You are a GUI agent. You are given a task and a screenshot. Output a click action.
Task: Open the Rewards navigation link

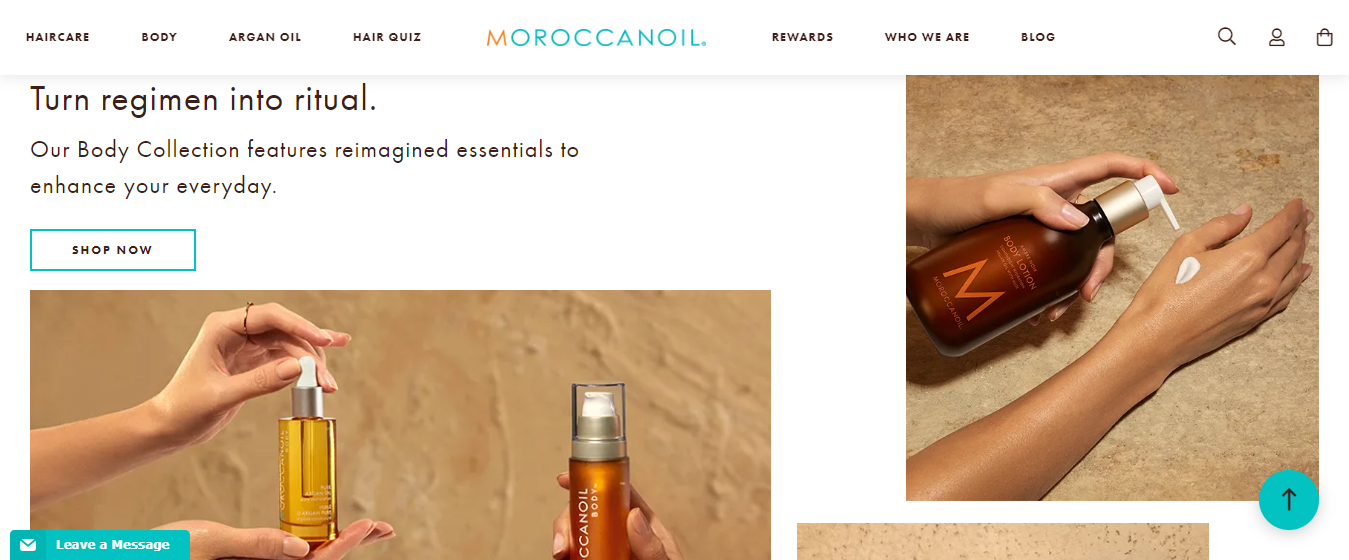802,37
